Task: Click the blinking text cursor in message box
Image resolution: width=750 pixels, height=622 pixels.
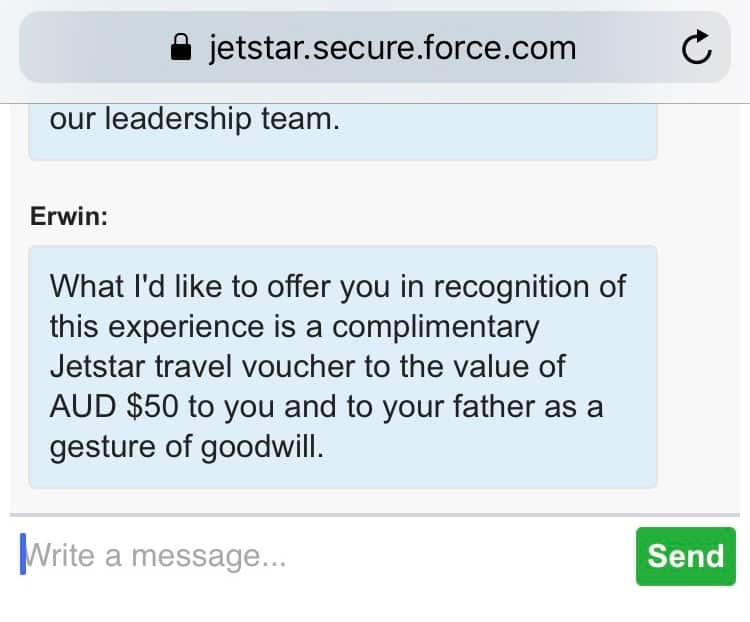Action: tap(23, 555)
